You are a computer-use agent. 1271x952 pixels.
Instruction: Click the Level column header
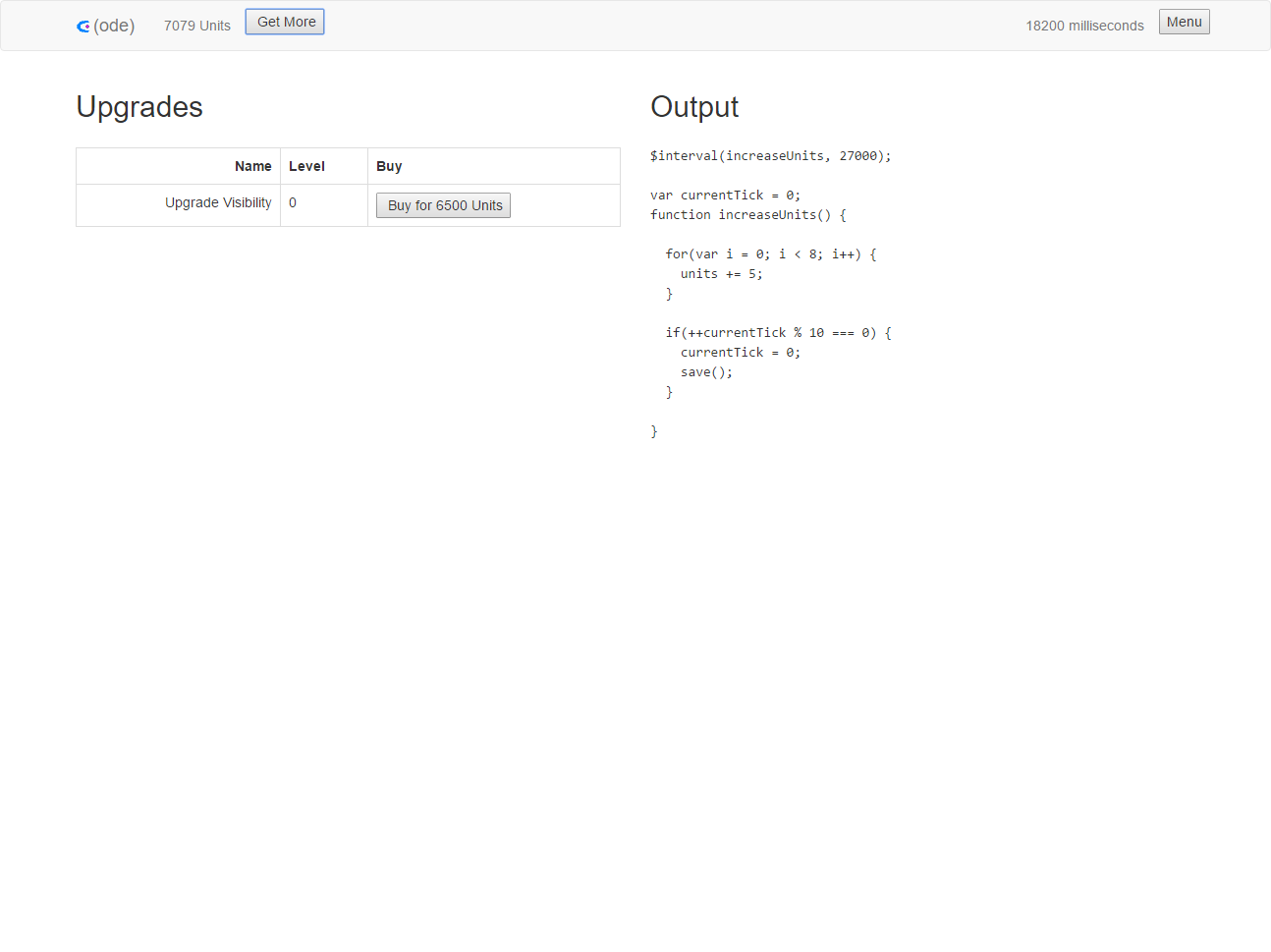[324, 166]
